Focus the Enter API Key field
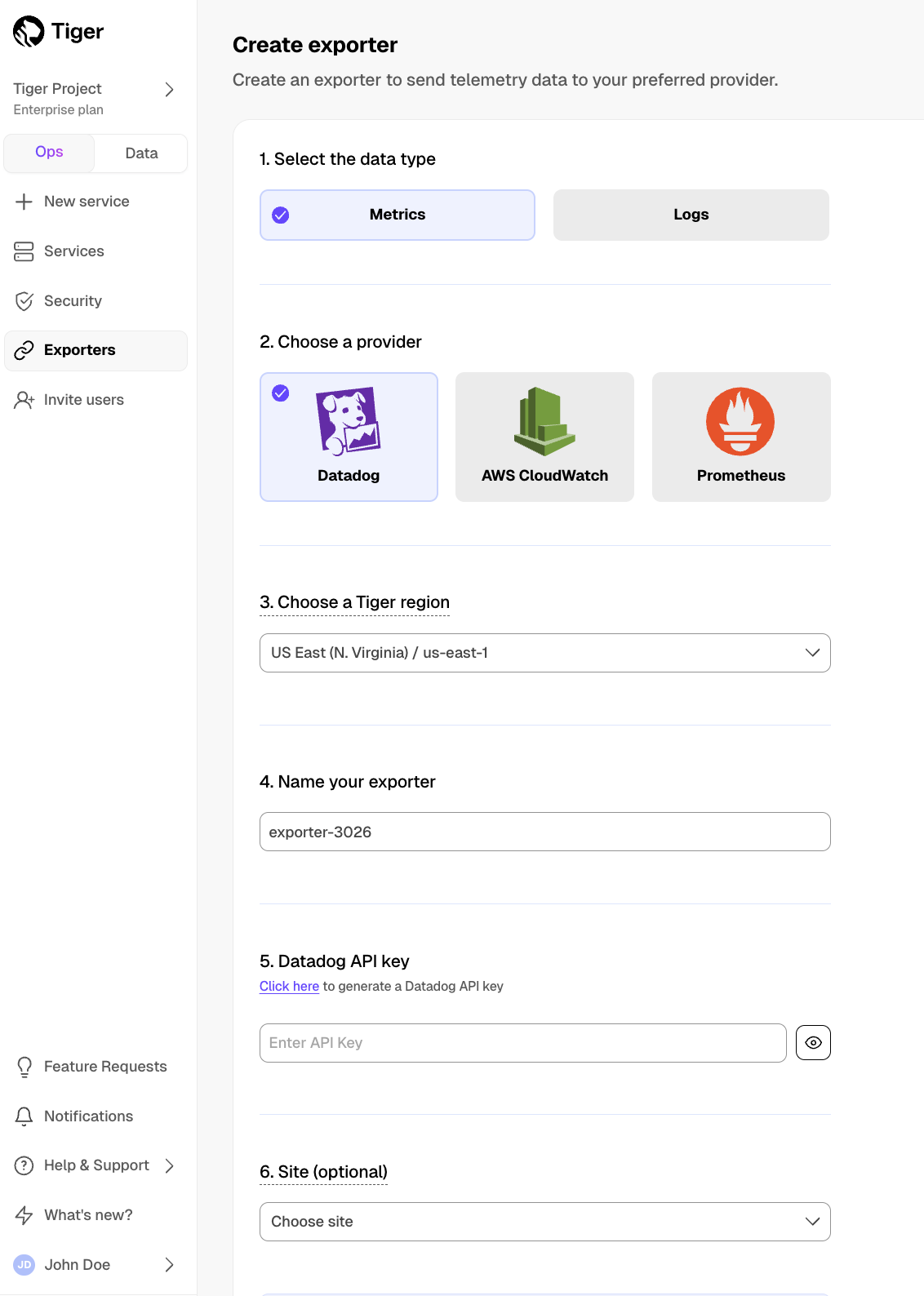The height and width of the screenshot is (1296, 924). click(x=523, y=1043)
